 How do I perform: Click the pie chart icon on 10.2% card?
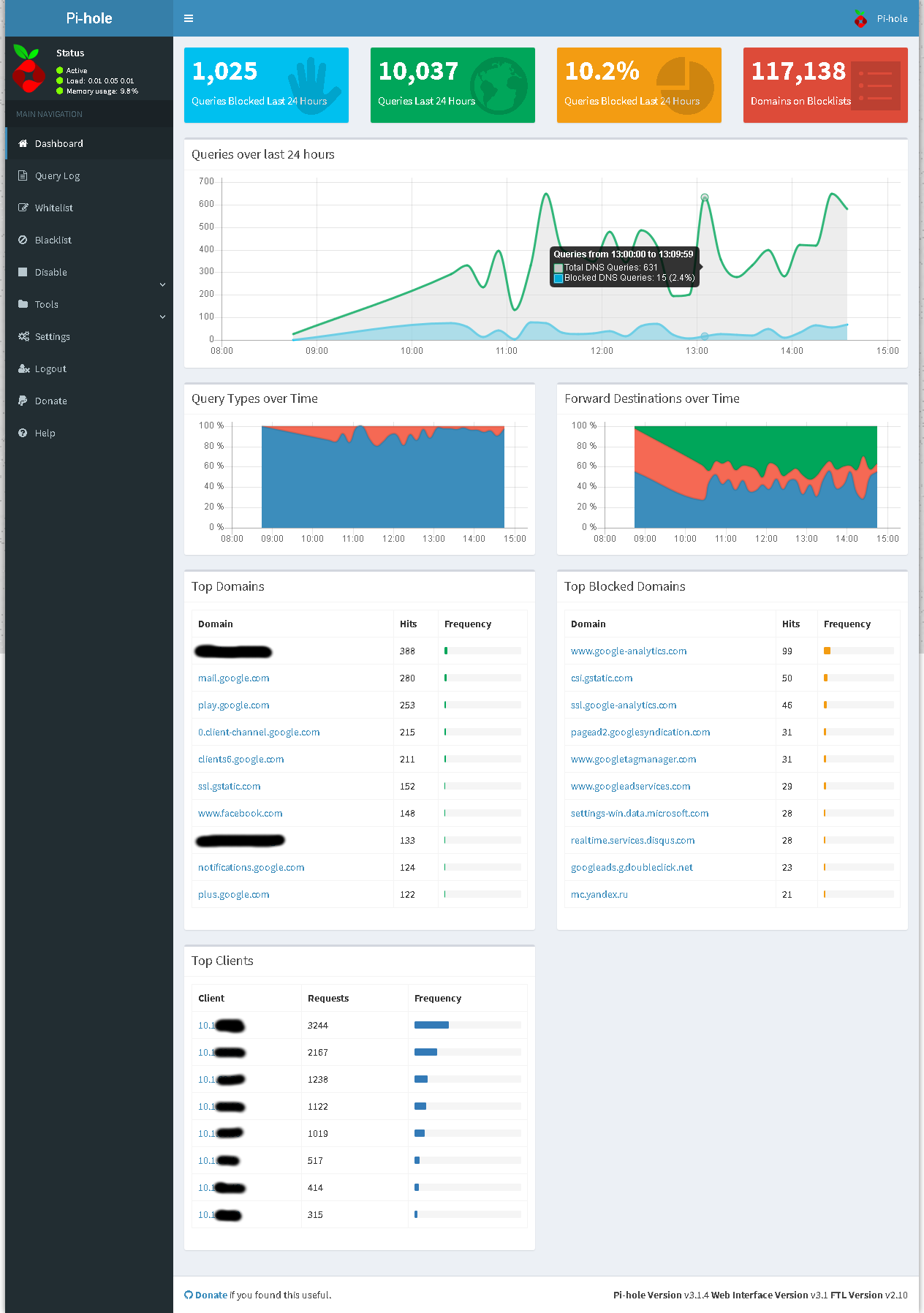[685, 86]
